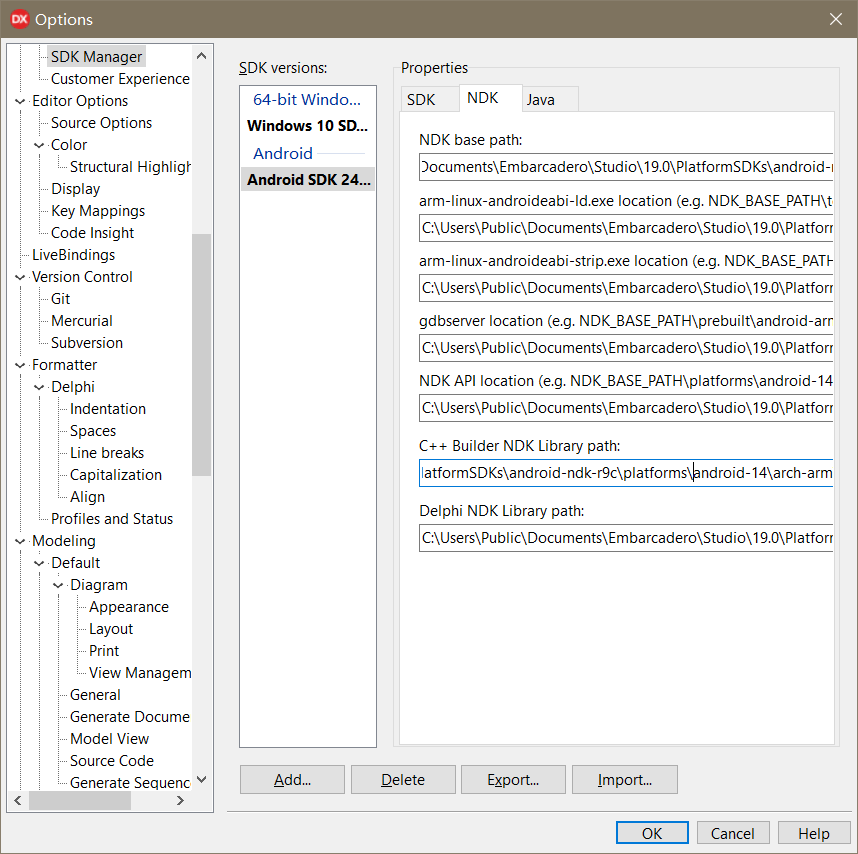Collapse the Formatter tree node

click(20, 365)
